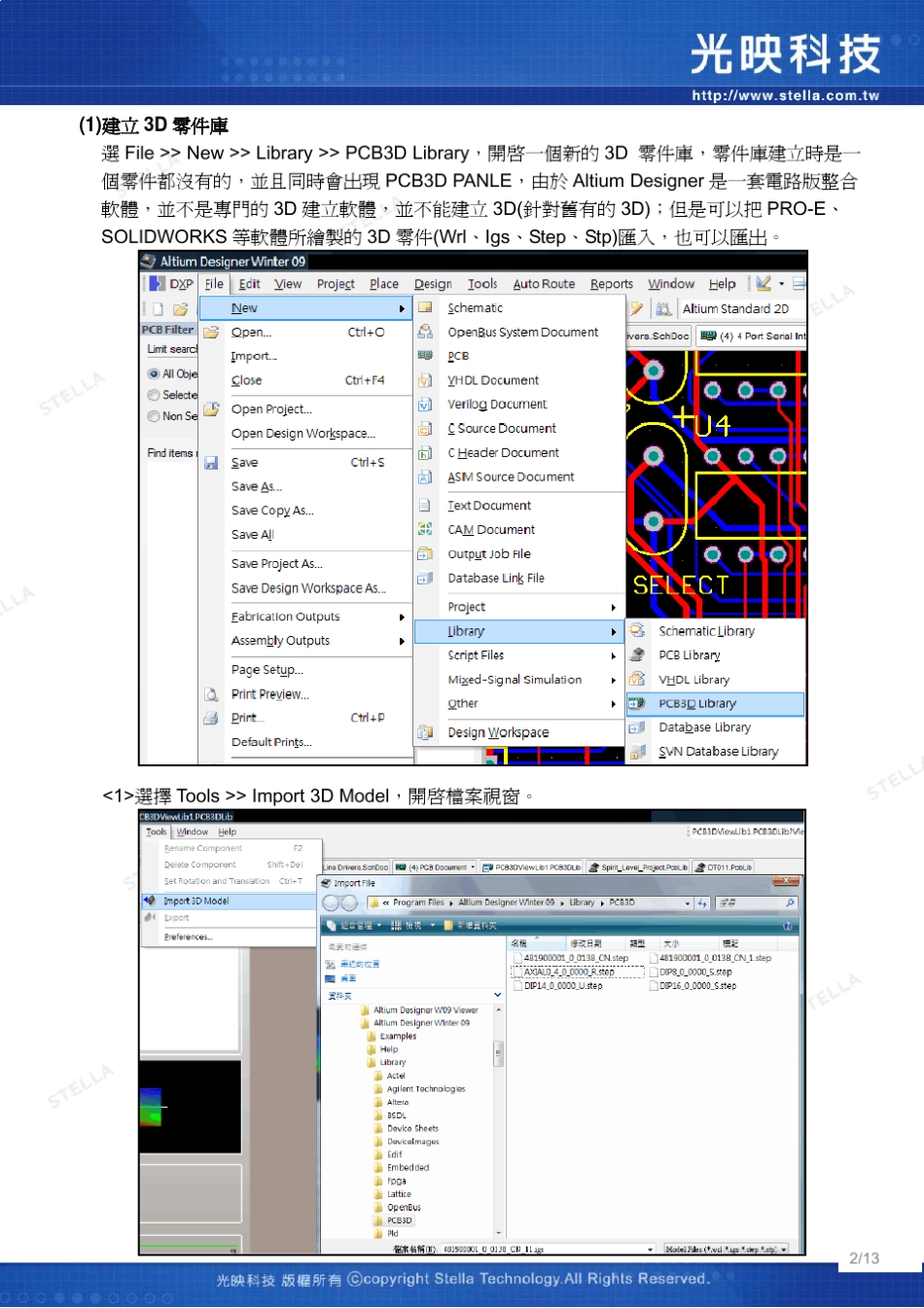
Task: Expand the Mixed-Signal Simulation submenu arrow
Action: [x=613, y=680]
